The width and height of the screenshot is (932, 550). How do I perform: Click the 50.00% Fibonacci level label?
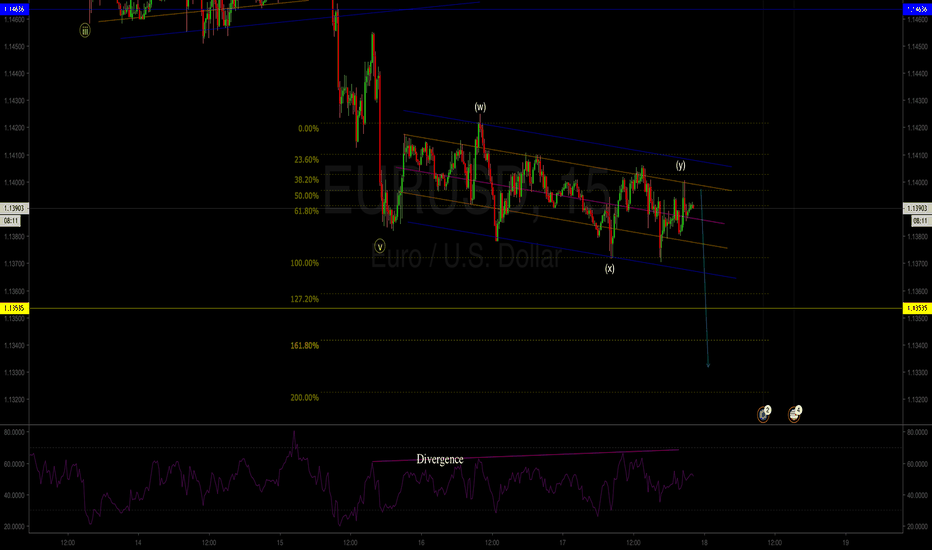307,196
